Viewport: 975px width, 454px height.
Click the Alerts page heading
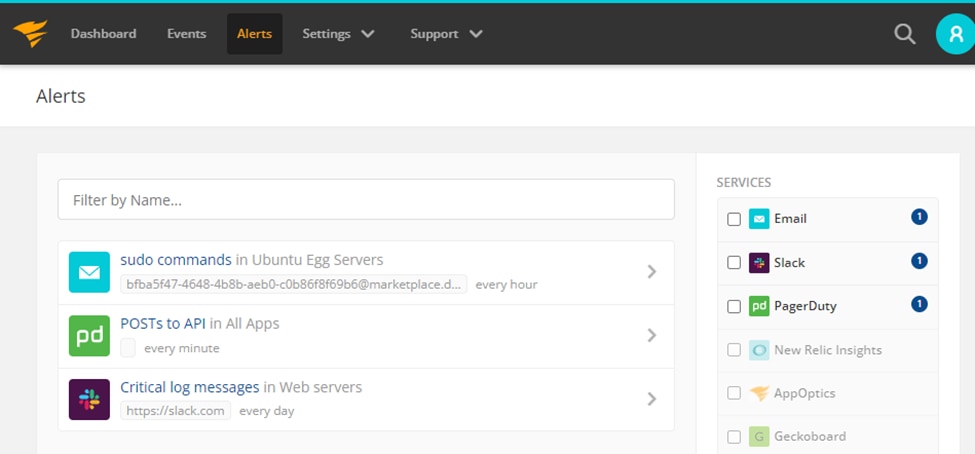point(61,96)
